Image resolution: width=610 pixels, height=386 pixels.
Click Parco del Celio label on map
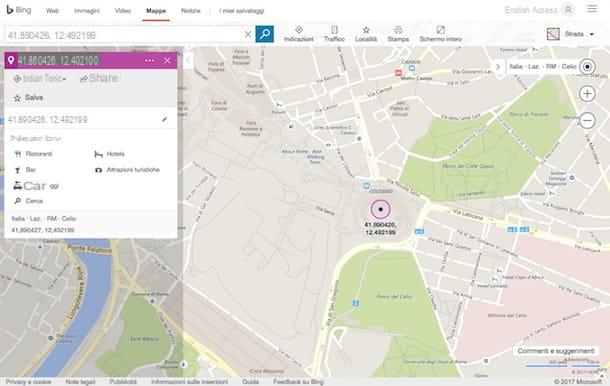click(394, 297)
